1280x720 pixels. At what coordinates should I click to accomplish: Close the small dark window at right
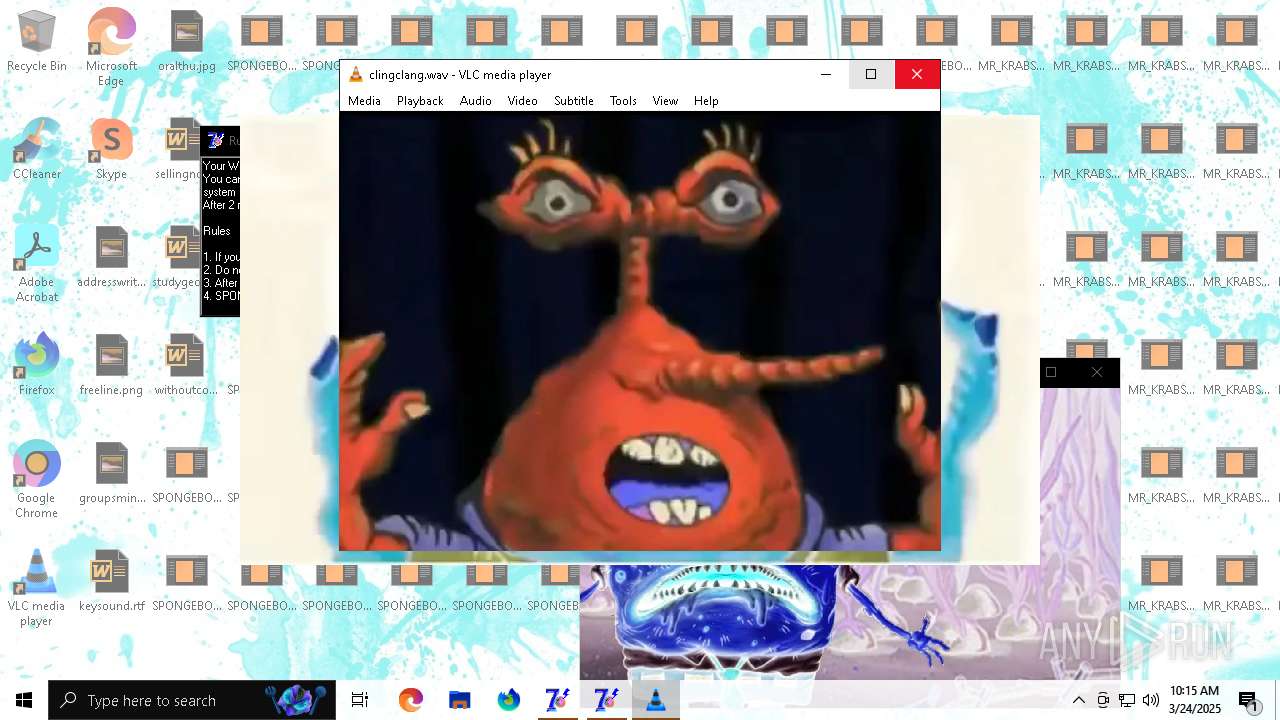tap(1097, 372)
